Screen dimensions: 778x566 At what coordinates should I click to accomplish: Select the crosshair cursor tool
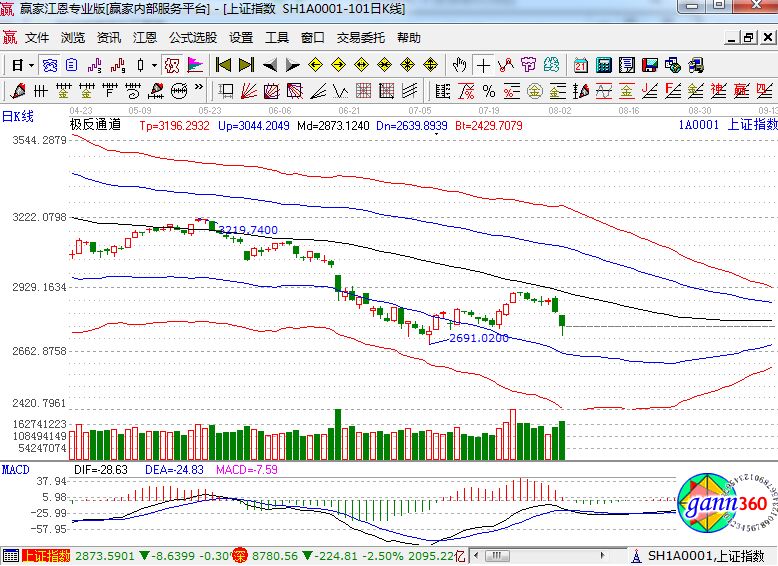[483, 65]
